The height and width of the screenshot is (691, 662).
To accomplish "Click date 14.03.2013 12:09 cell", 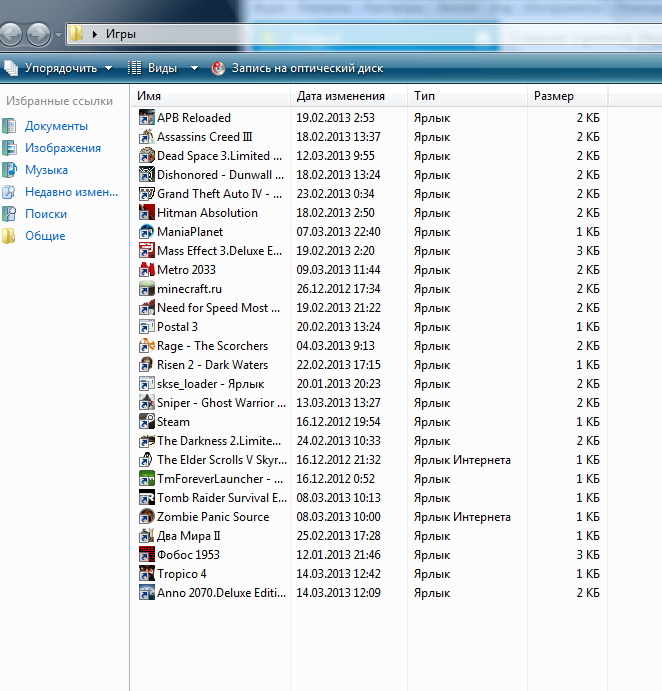I will point(338,593).
